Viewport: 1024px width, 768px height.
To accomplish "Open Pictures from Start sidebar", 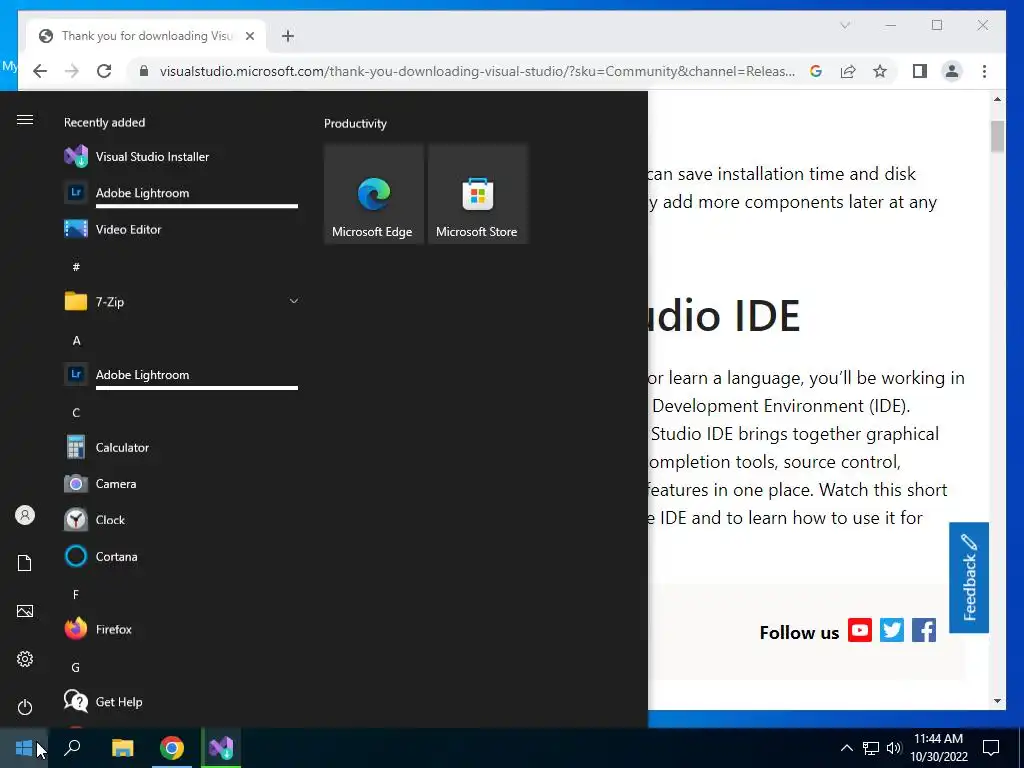I will click(25, 611).
